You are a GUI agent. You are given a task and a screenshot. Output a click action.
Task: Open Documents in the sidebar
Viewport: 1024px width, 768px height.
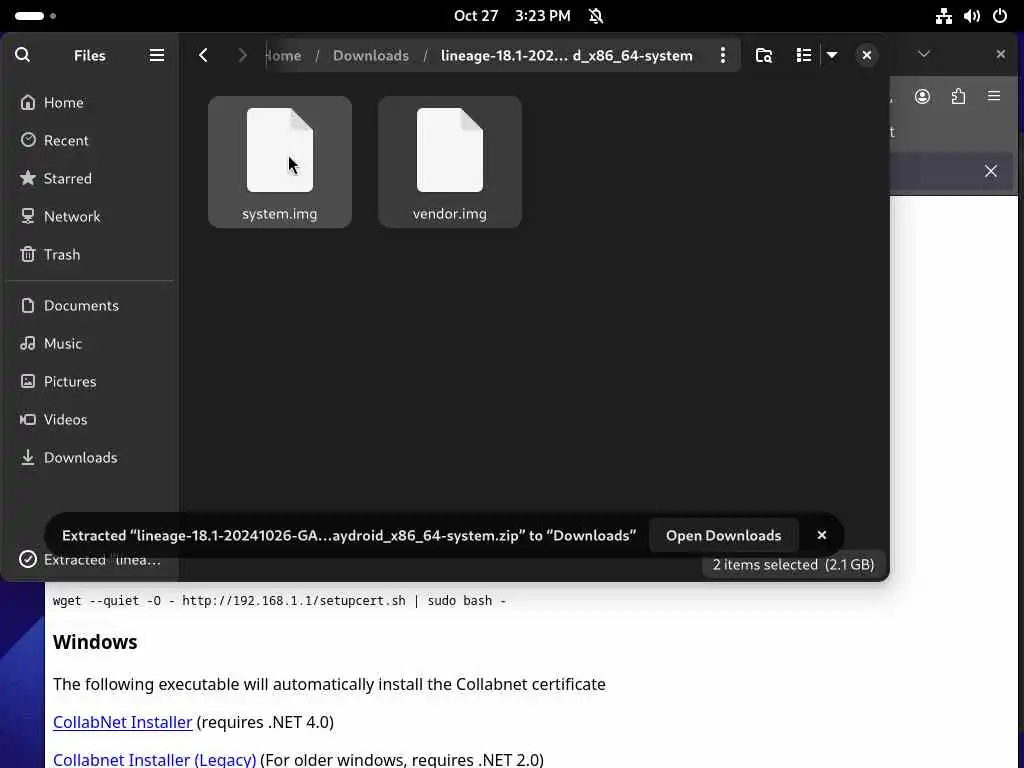click(x=90, y=306)
